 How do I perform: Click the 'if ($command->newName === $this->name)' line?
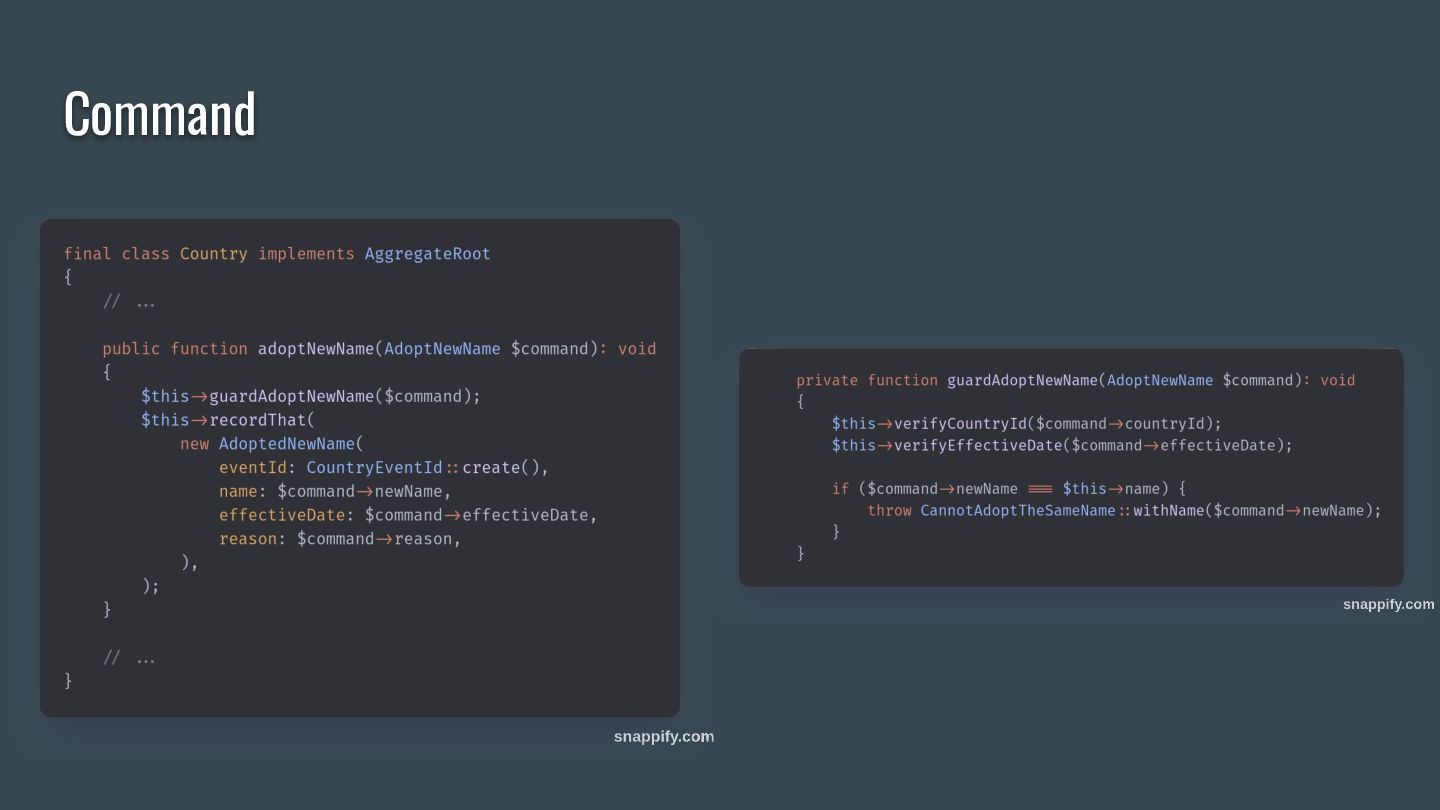[x=1009, y=489]
